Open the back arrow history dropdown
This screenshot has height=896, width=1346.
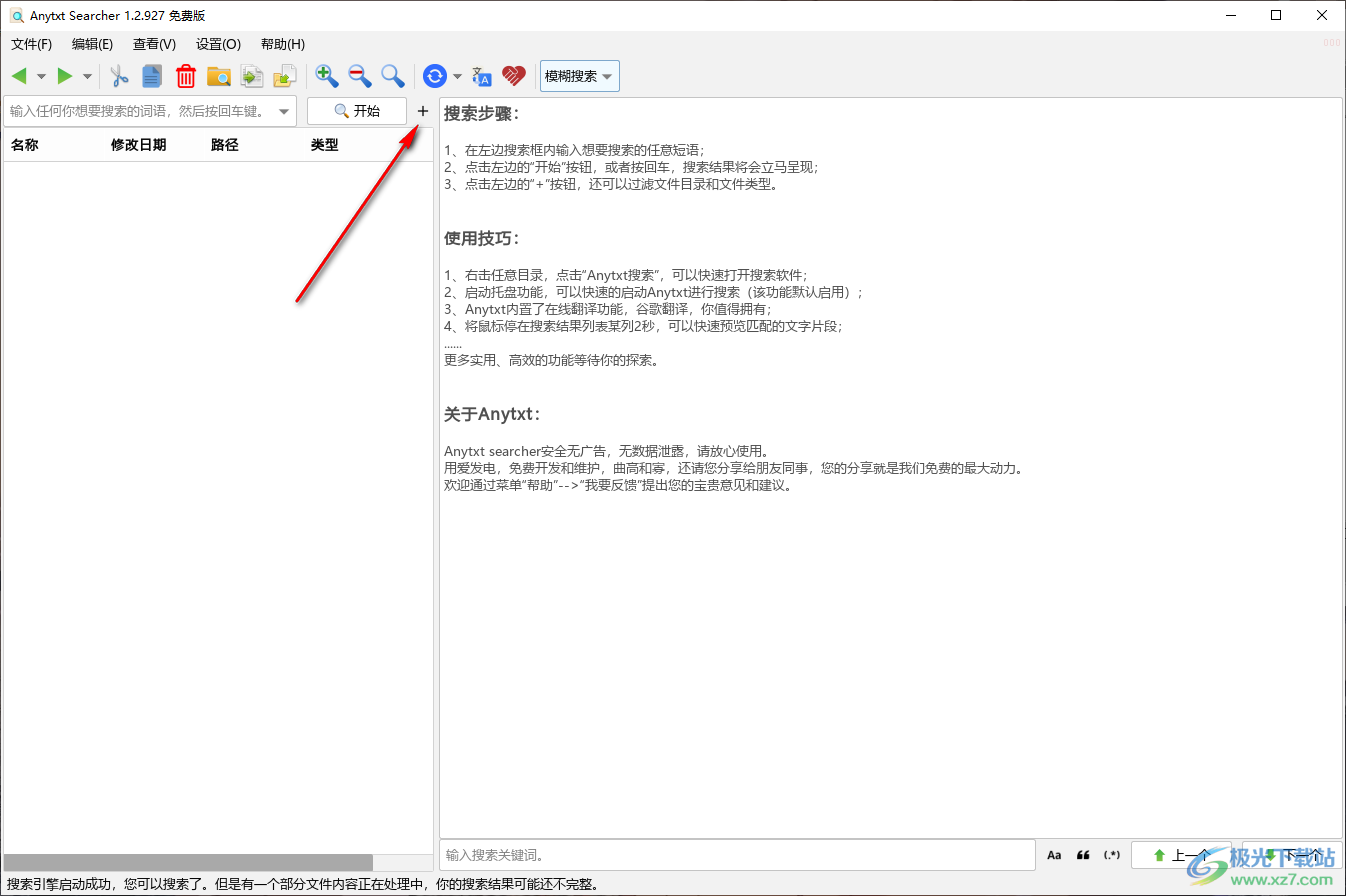[x=41, y=77]
